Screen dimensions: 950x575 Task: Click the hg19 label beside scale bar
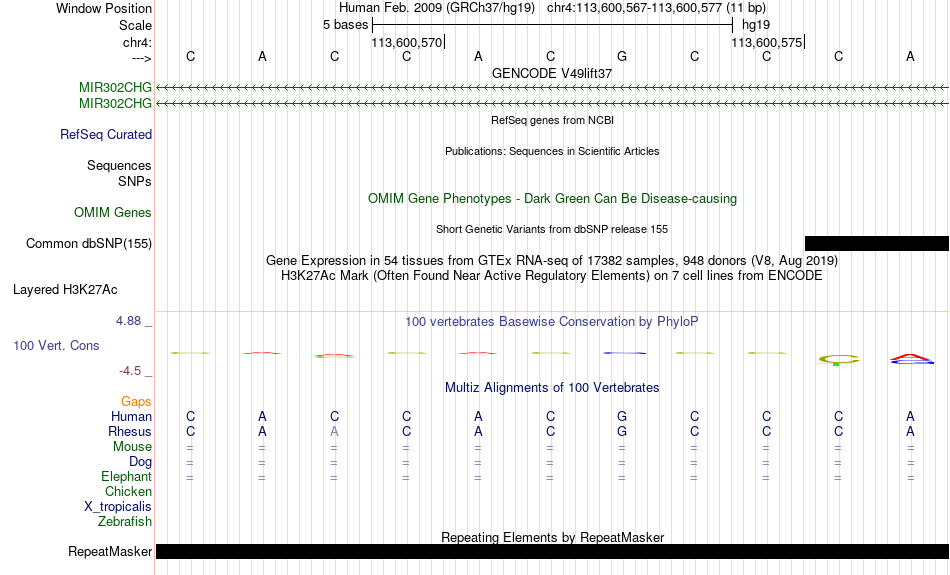pos(756,25)
